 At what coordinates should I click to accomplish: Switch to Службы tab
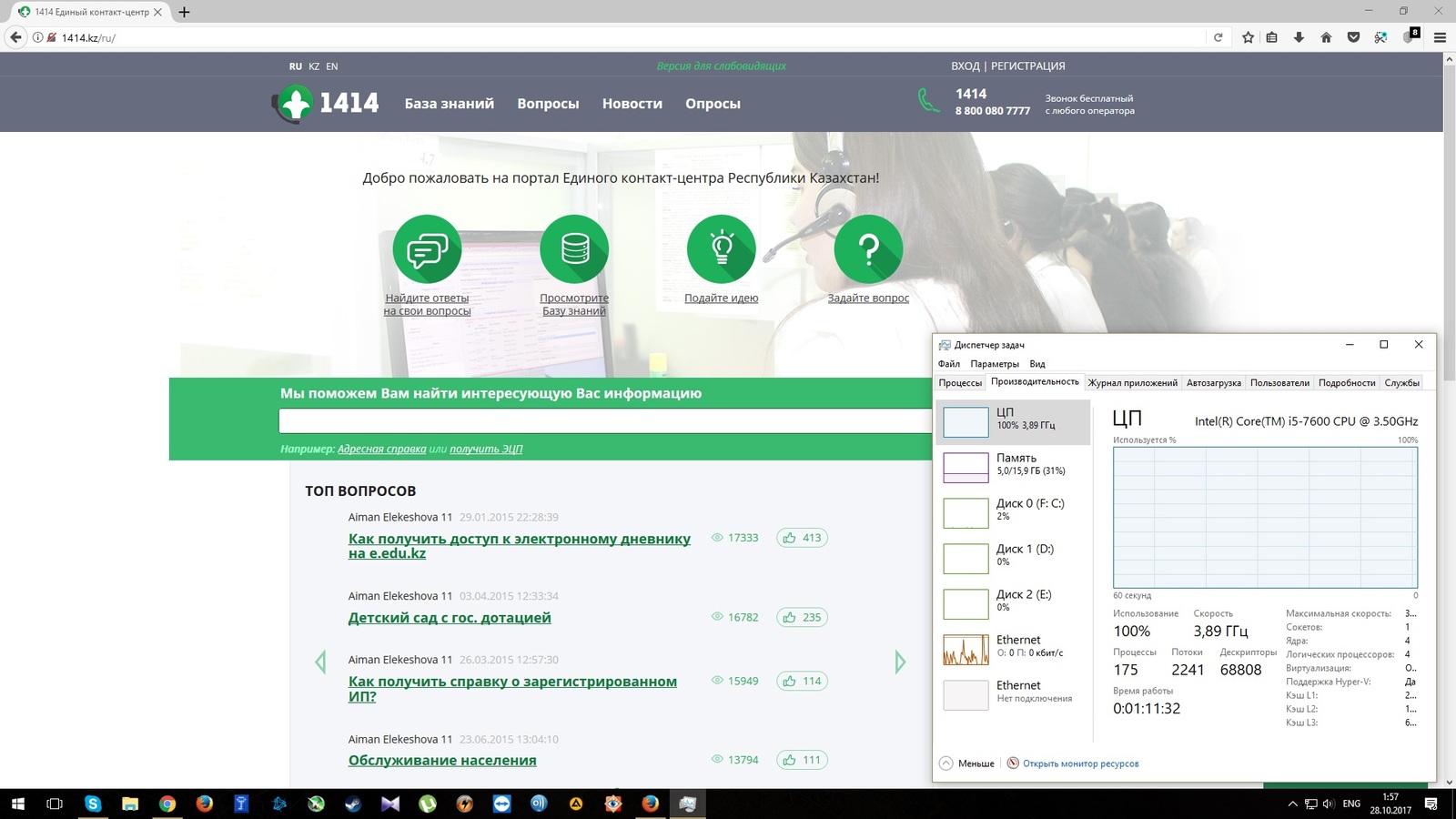pyautogui.click(x=1402, y=383)
